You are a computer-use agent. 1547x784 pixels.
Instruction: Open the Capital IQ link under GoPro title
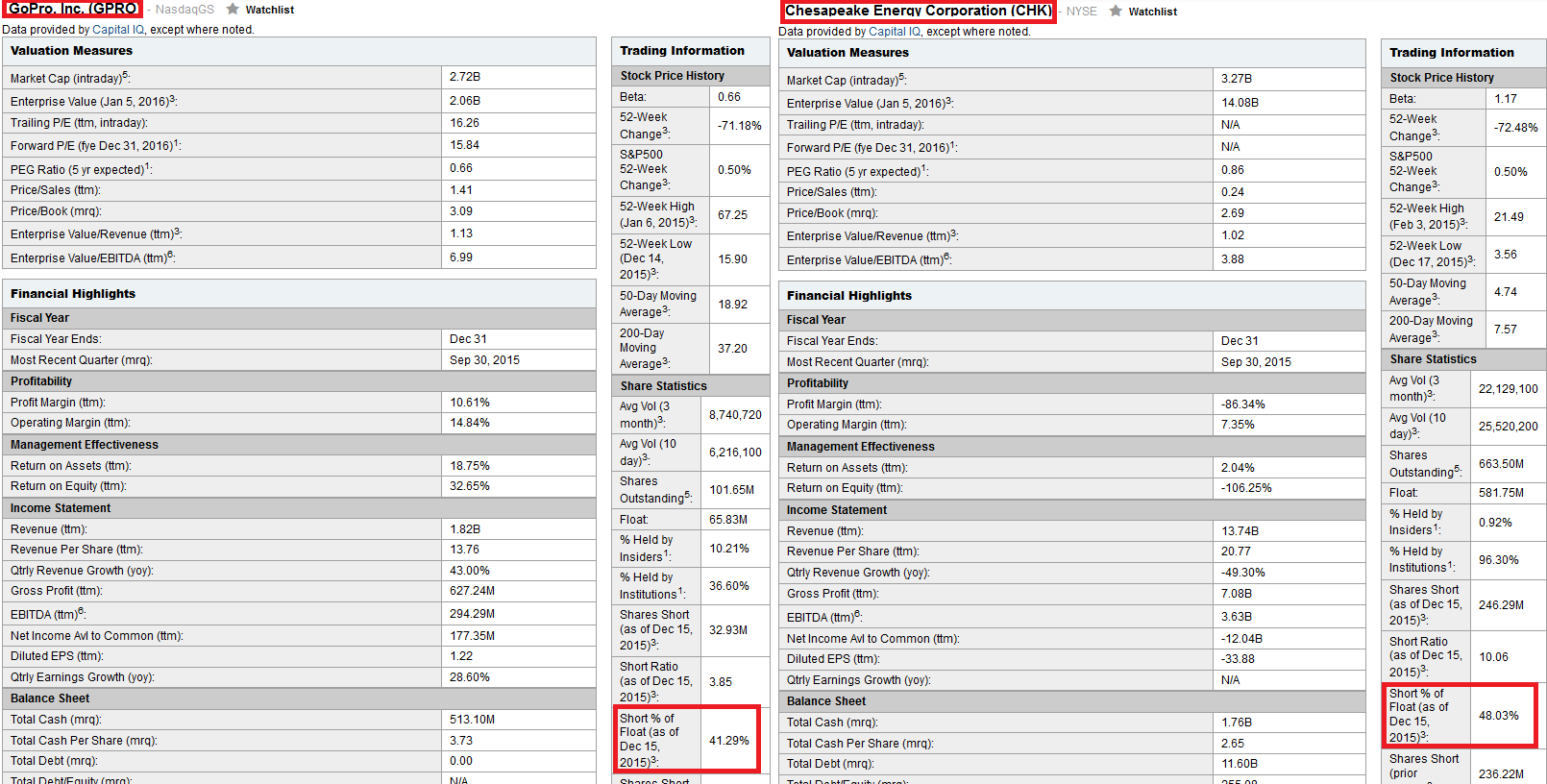[118, 30]
